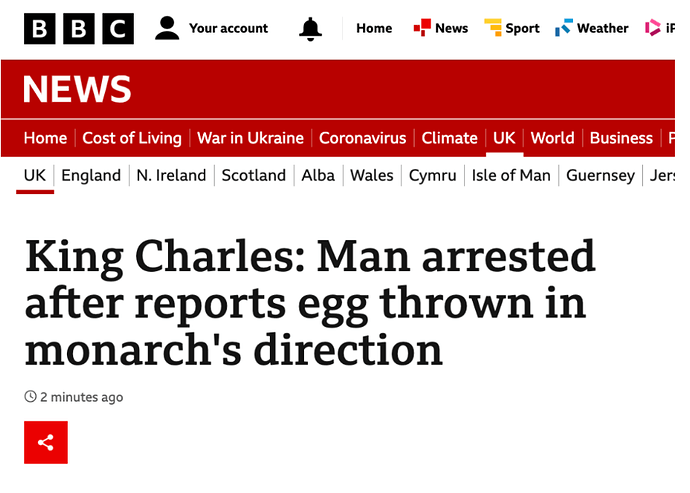Open the pink iPlayer icon
690x493 pixels.
tap(653, 28)
